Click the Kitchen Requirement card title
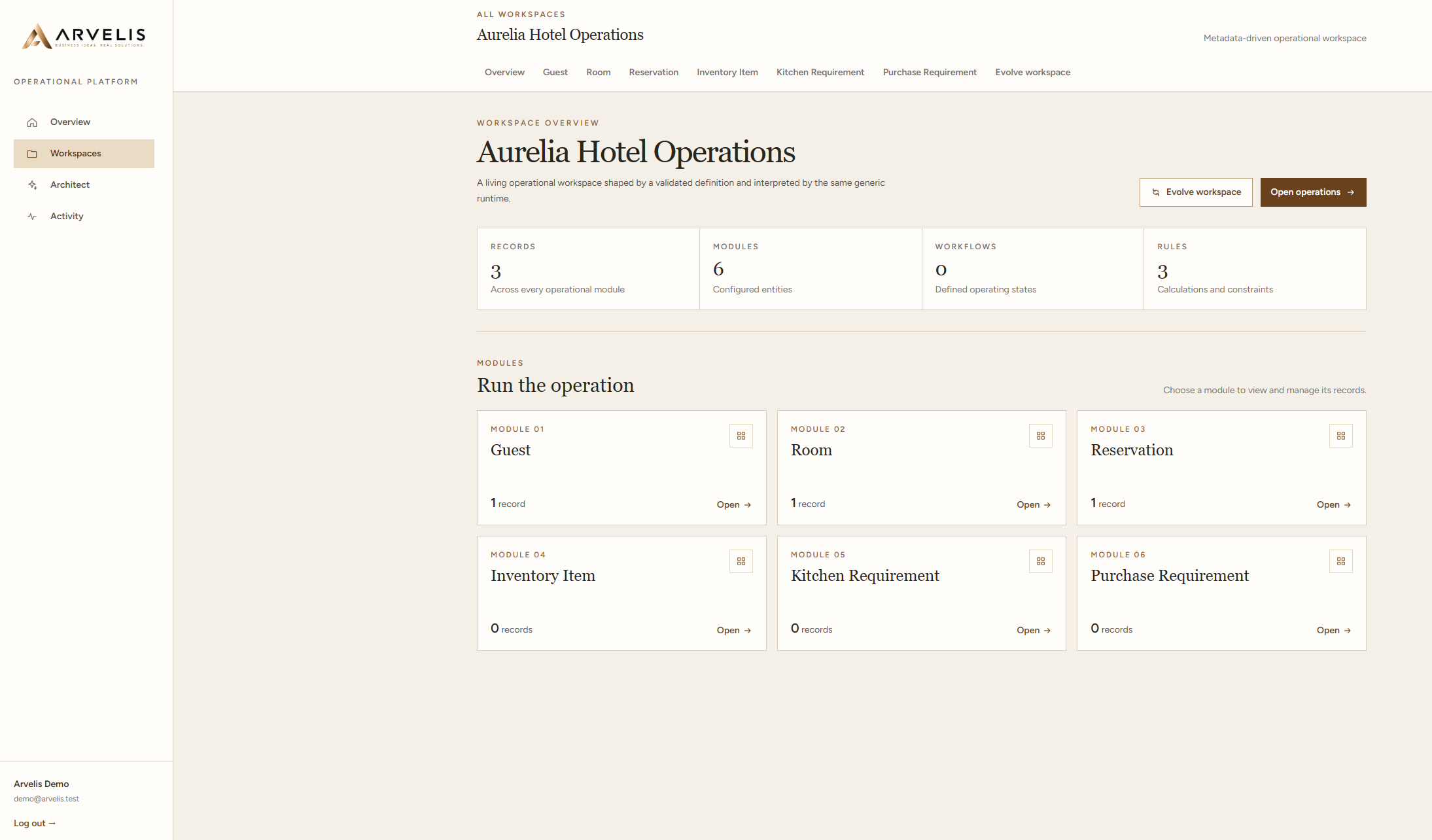Screen dimensions: 1432x840 865,576
